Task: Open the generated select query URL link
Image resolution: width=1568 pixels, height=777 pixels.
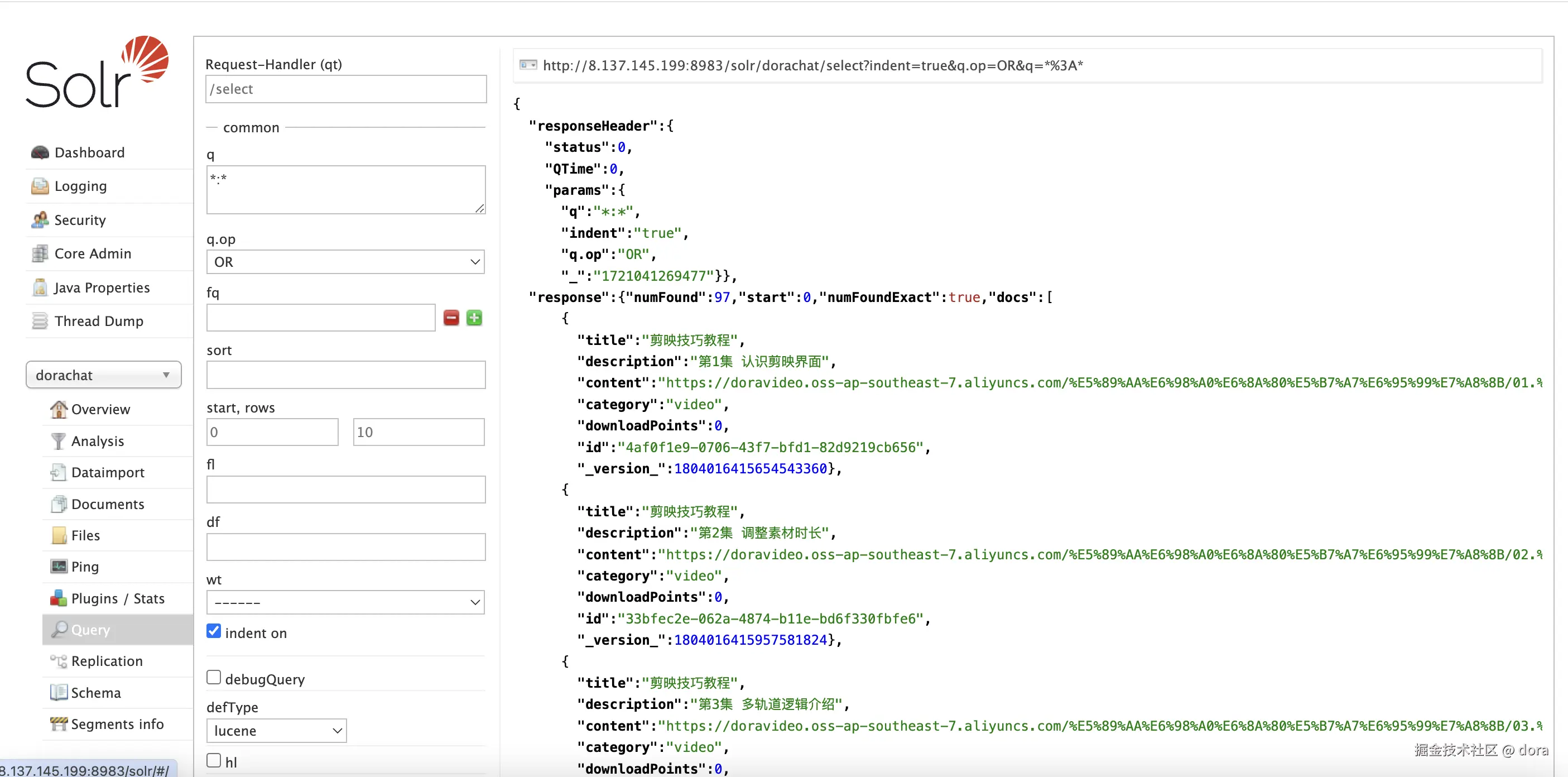Action: 812,65
